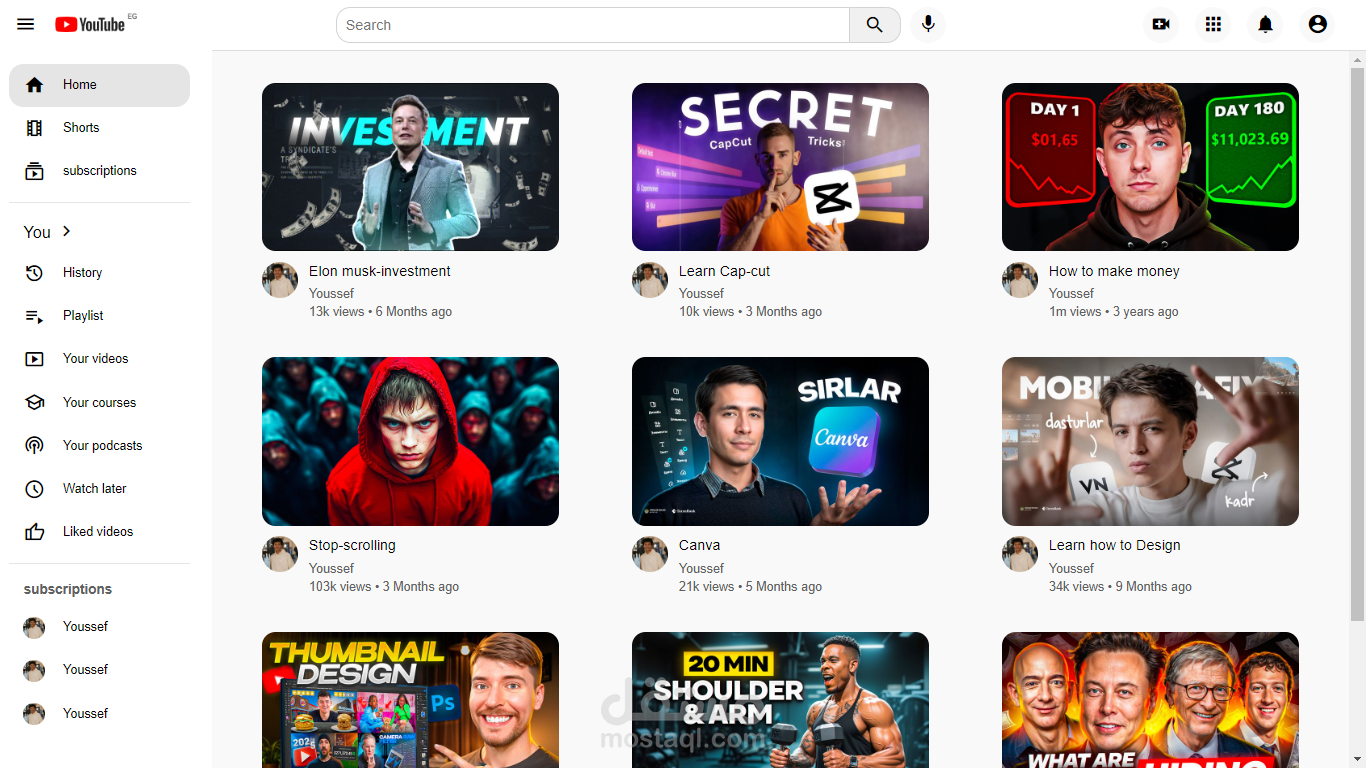Click the History clock icon
This screenshot has height=768, width=1366.
[35, 273]
